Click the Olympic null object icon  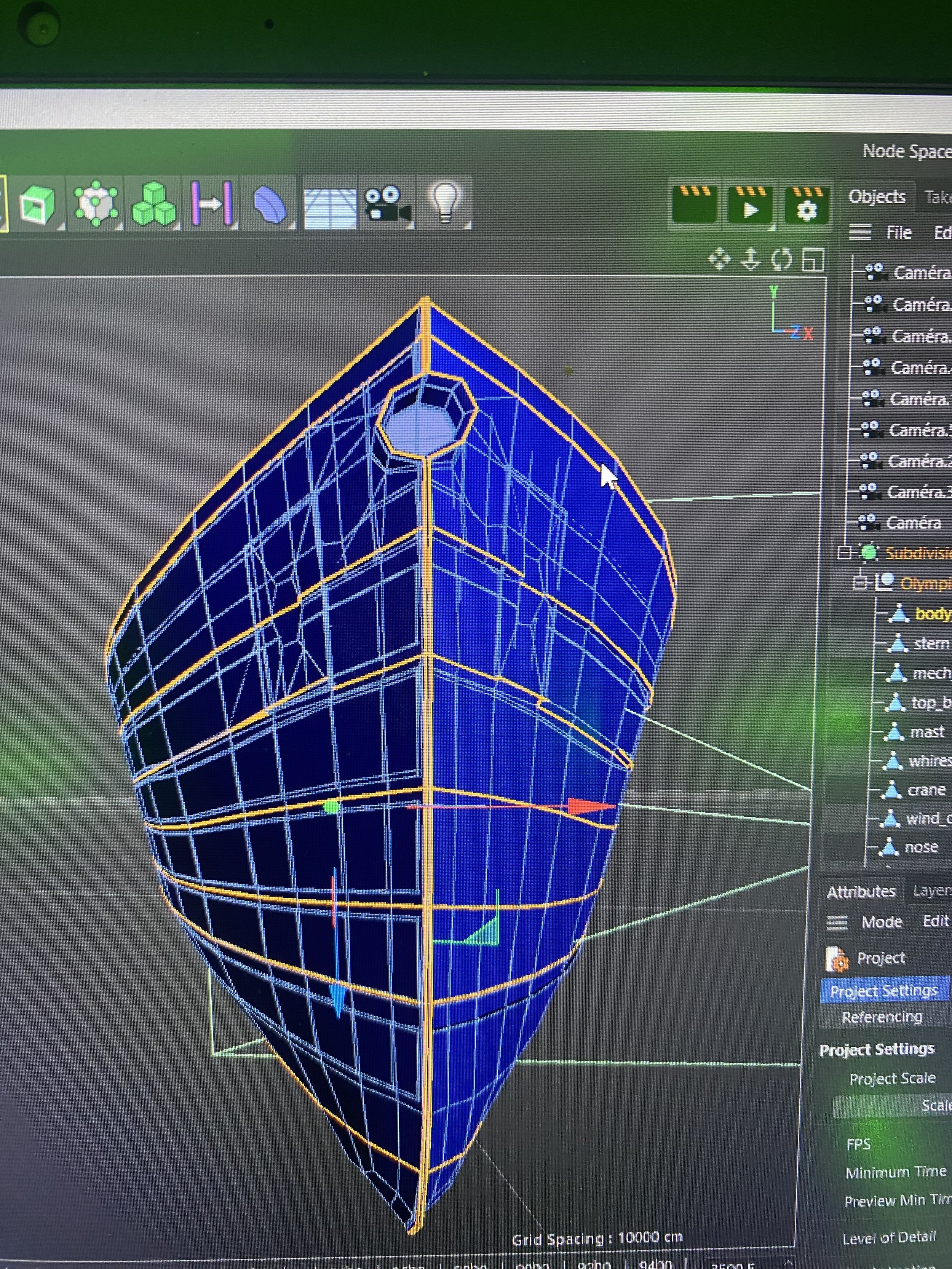click(885, 582)
